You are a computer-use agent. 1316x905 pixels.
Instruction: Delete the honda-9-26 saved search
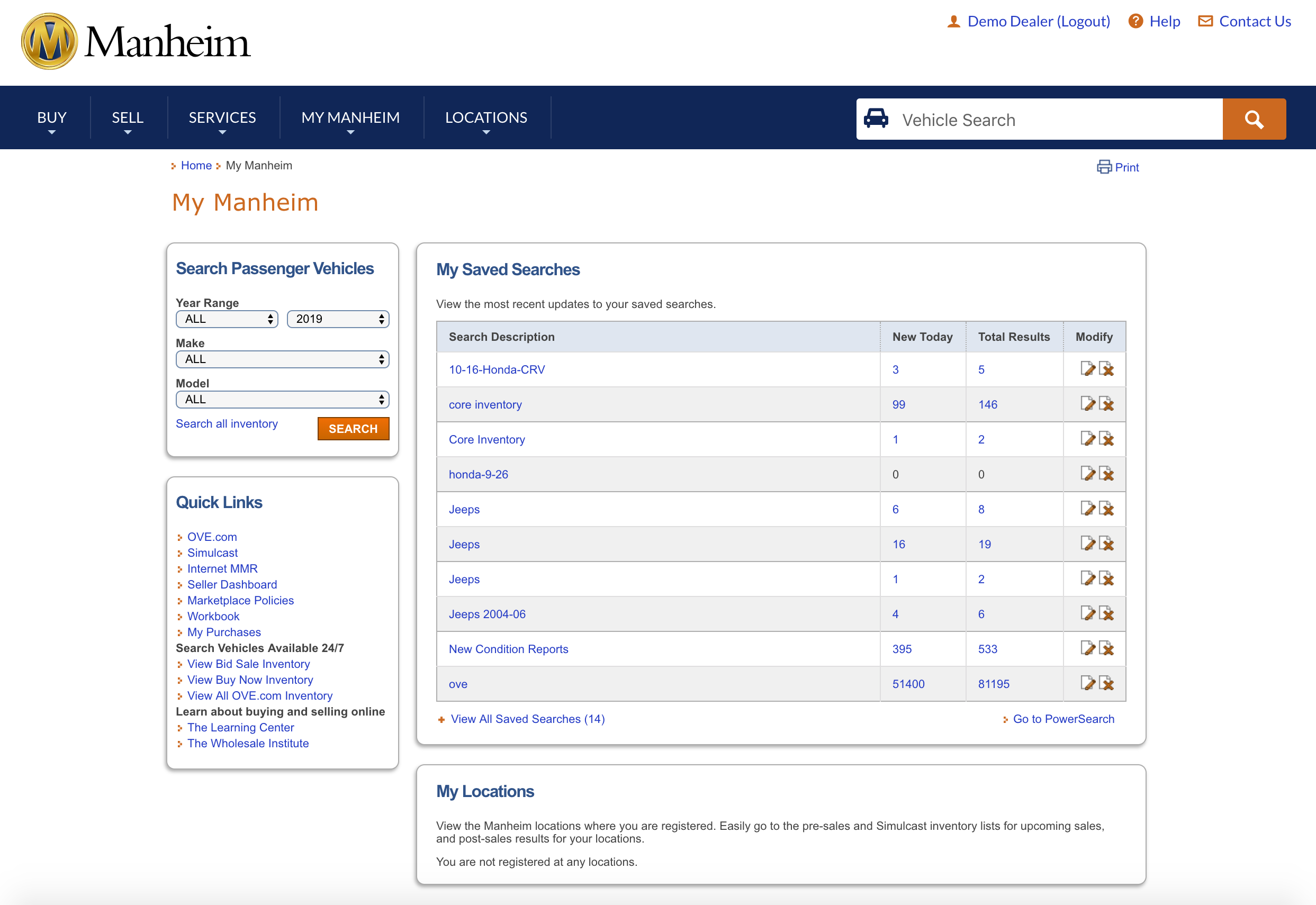tap(1106, 474)
